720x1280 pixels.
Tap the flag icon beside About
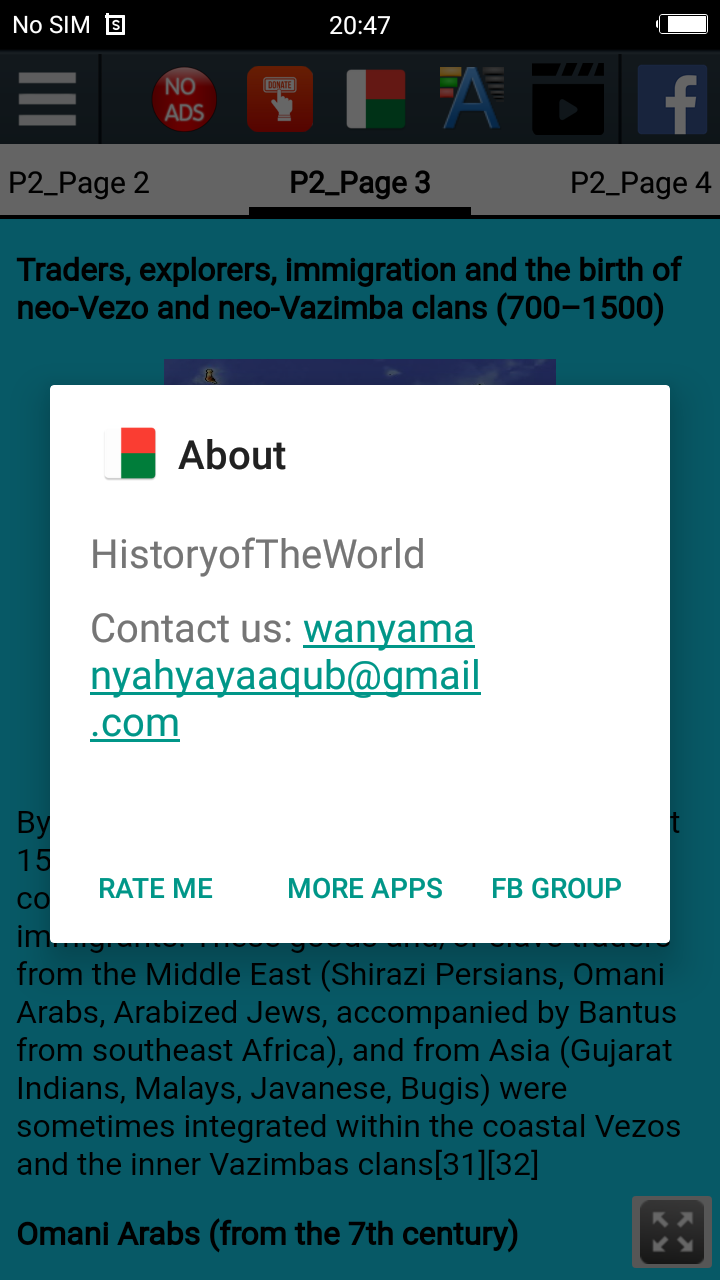pos(131,454)
